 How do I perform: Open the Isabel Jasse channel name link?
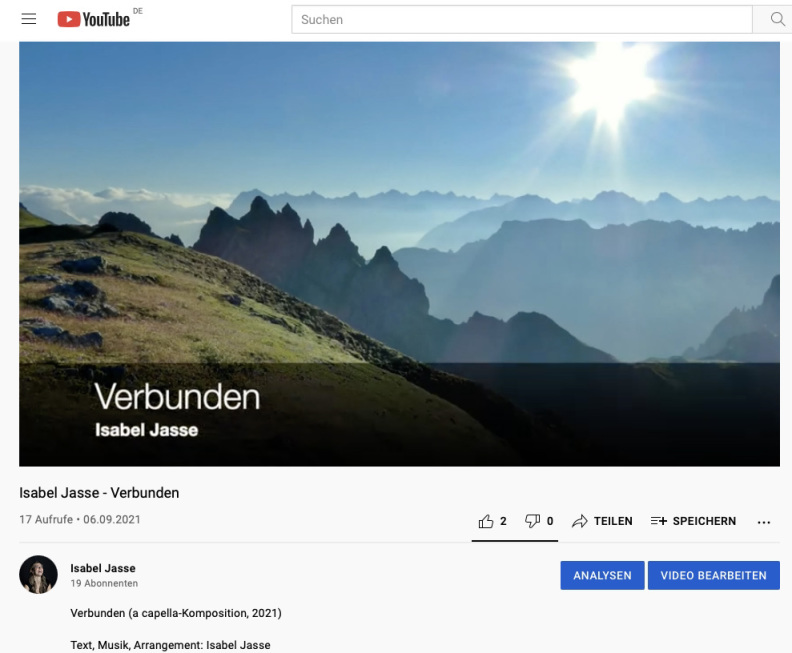click(103, 568)
